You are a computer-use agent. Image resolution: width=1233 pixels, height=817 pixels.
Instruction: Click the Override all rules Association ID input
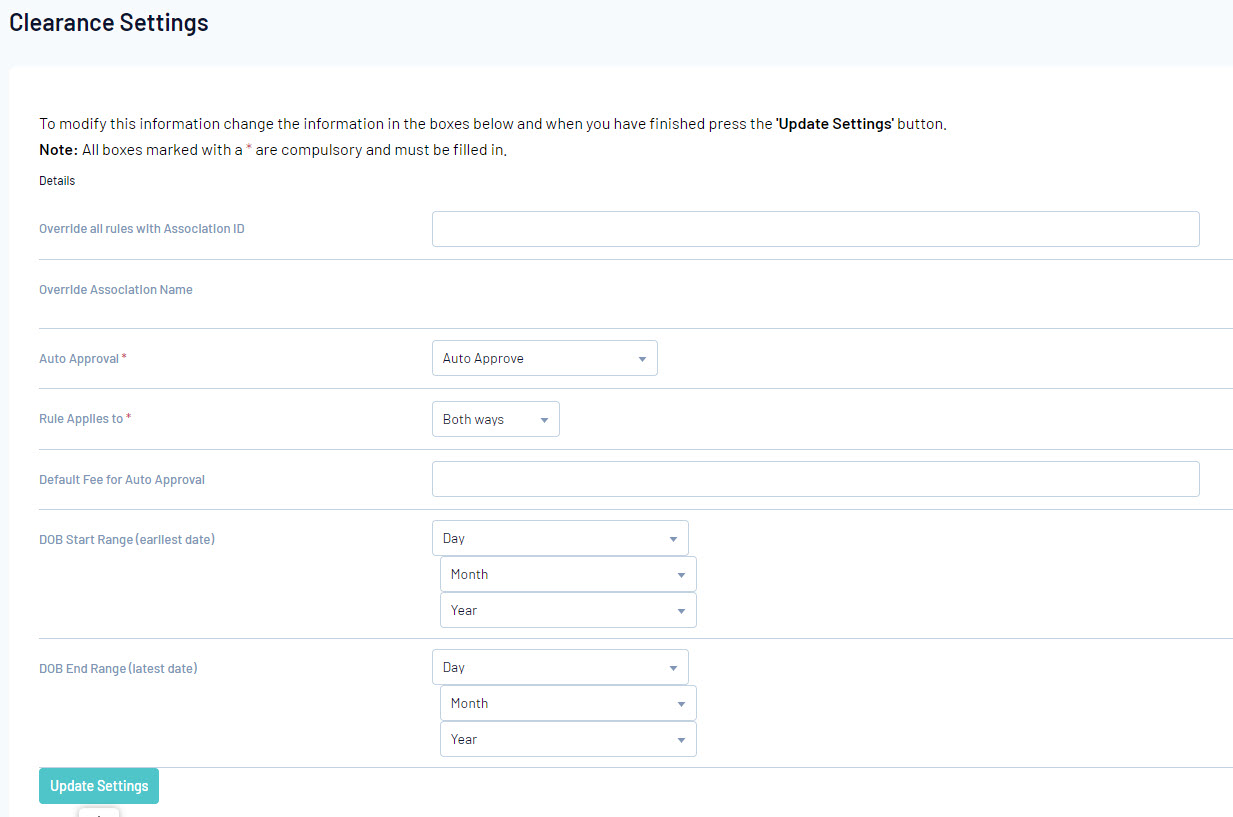pyautogui.click(x=815, y=229)
